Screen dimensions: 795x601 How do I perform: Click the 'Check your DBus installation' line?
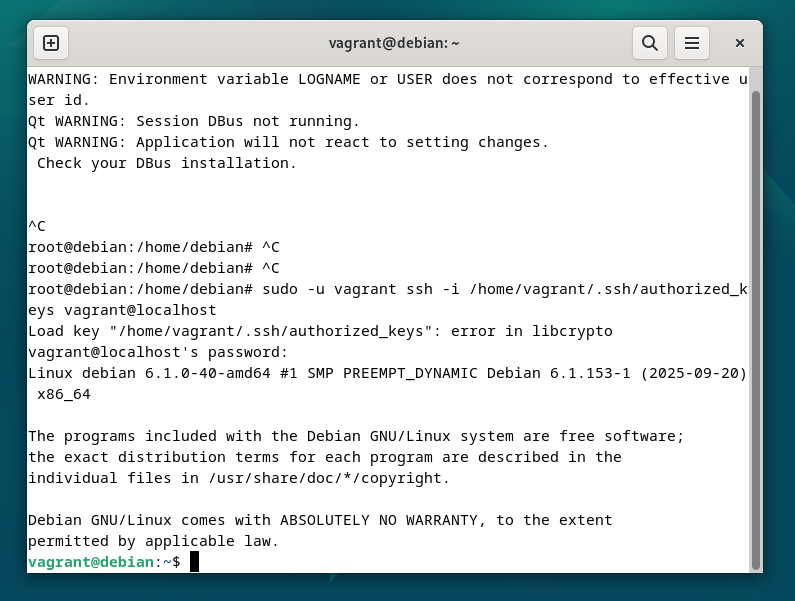166,163
